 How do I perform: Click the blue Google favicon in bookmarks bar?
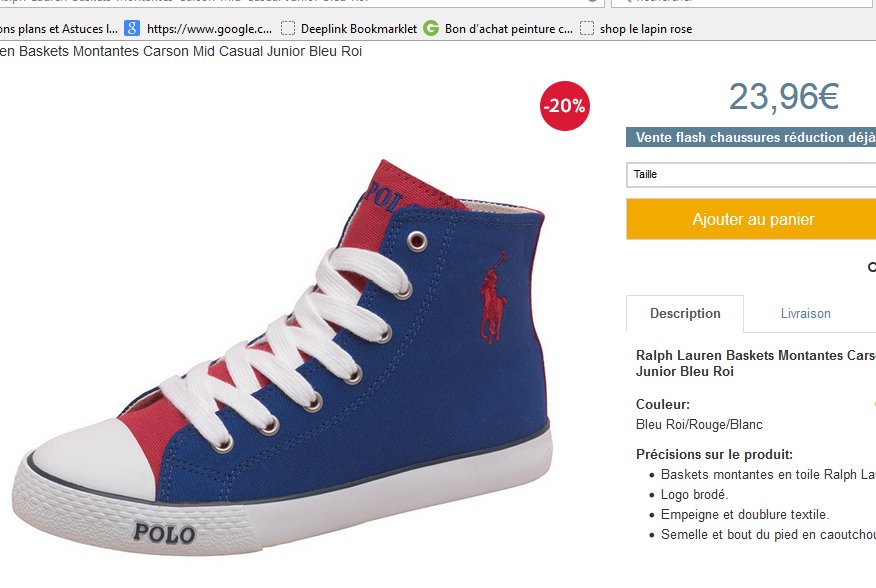[132, 29]
